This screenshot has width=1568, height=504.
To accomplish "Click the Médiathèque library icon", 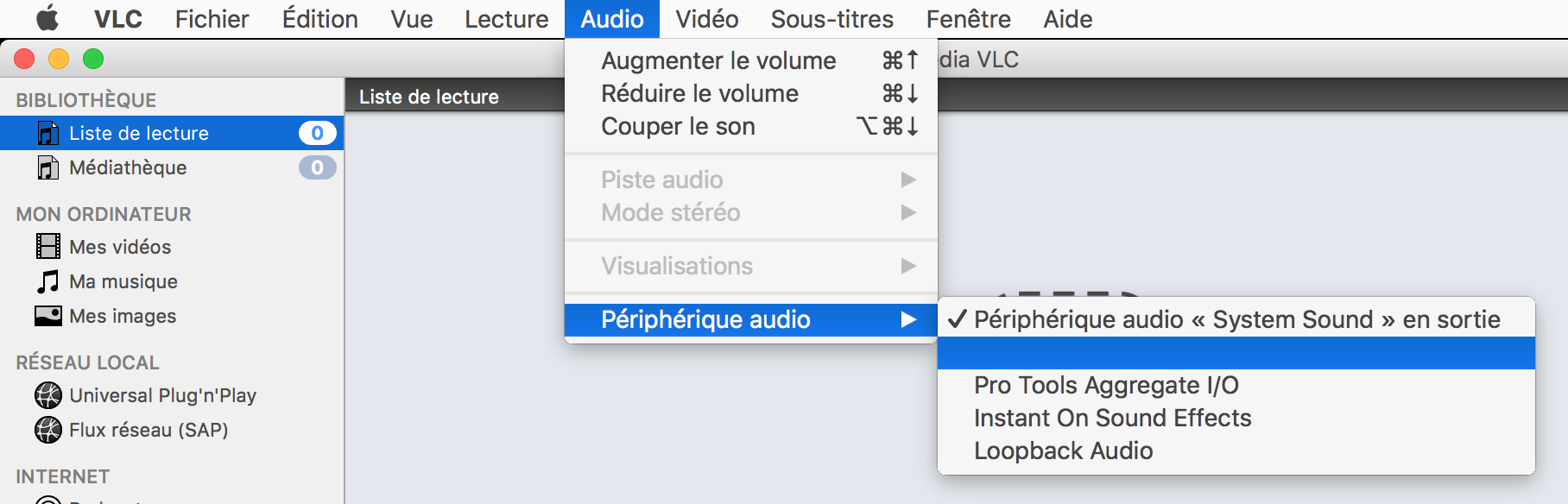I will tap(48, 167).
